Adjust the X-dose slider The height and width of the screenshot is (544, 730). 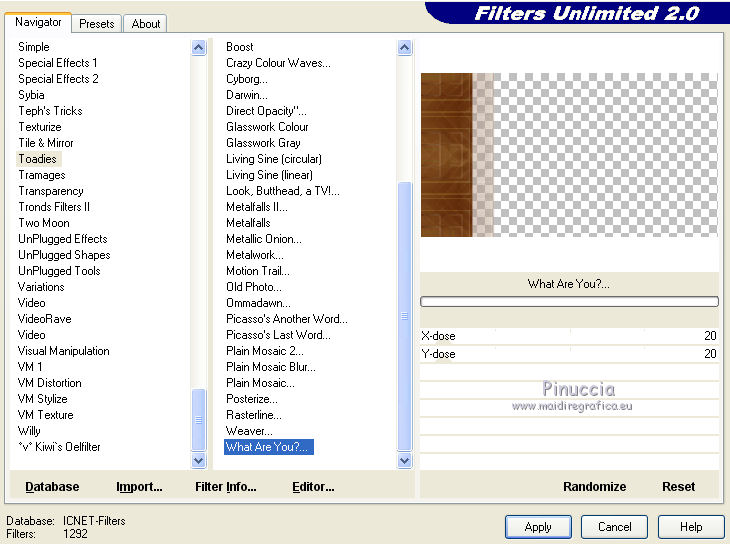pos(569,336)
